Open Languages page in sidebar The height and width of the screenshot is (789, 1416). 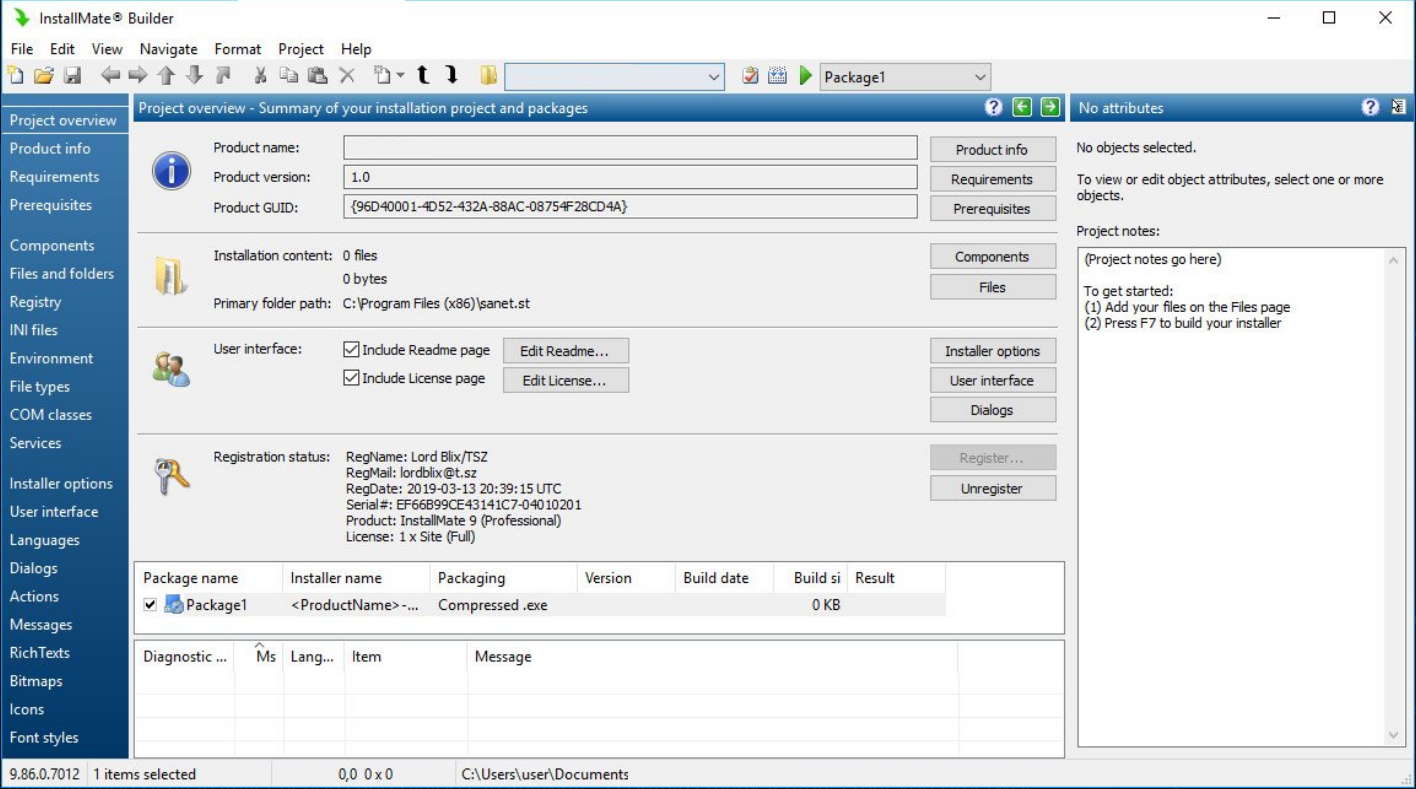pos(45,540)
